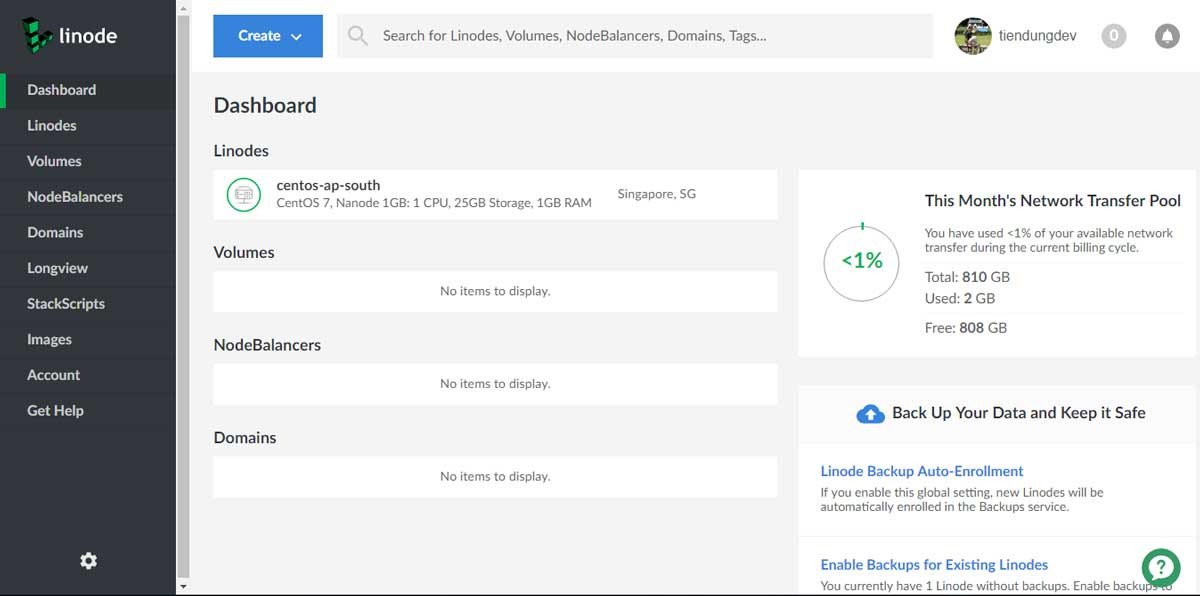Open the tiendungdev user menu
This screenshot has height=596, width=1200.
(1016, 36)
